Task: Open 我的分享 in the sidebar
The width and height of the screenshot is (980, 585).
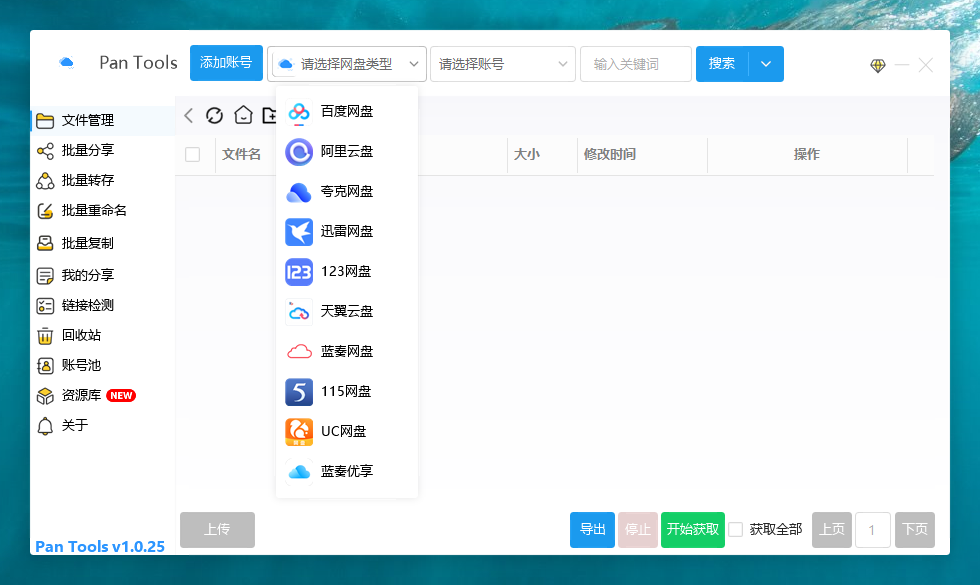Action: click(102, 275)
